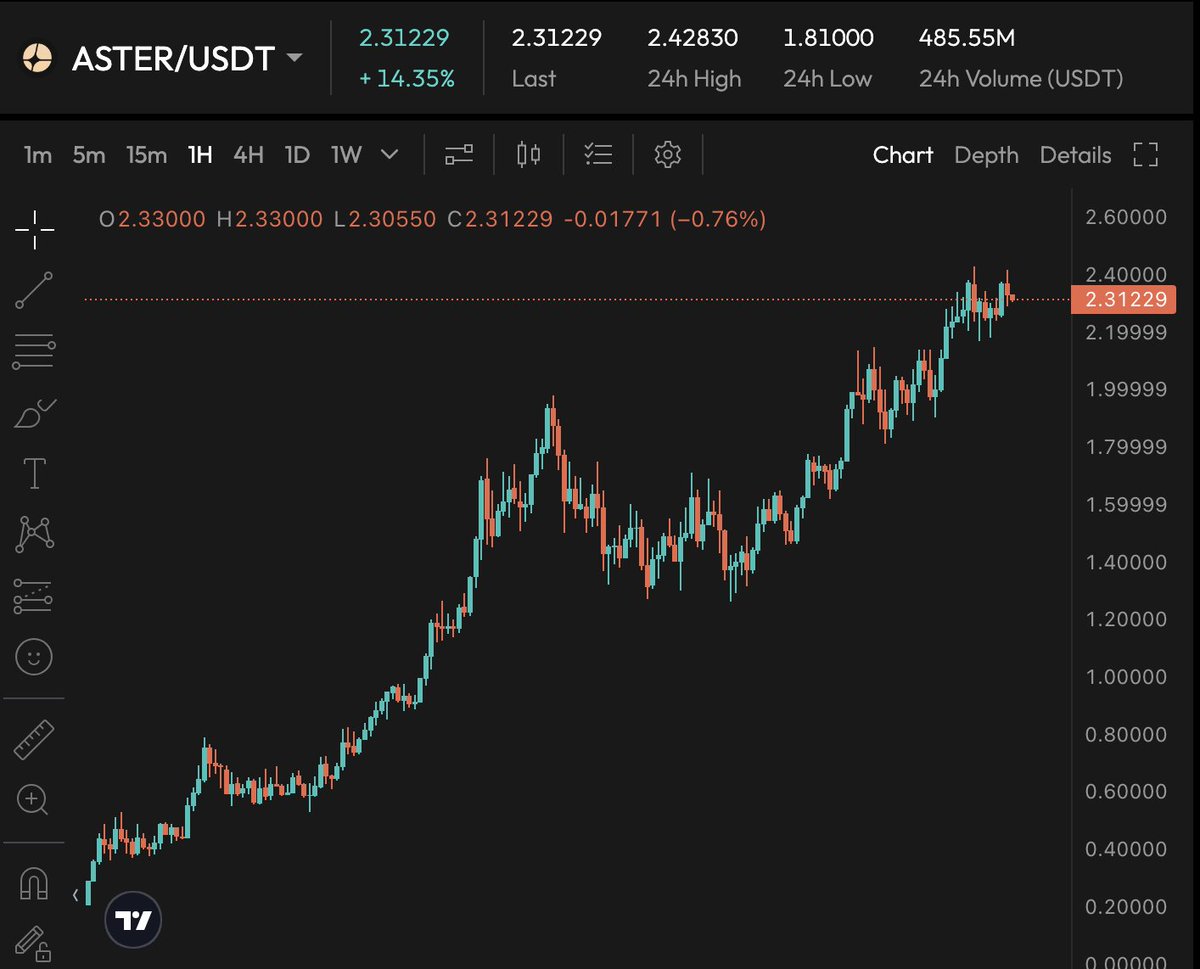Select the Zoom In tool
Screen dimensions: 1200x969
tap(34, 800)
